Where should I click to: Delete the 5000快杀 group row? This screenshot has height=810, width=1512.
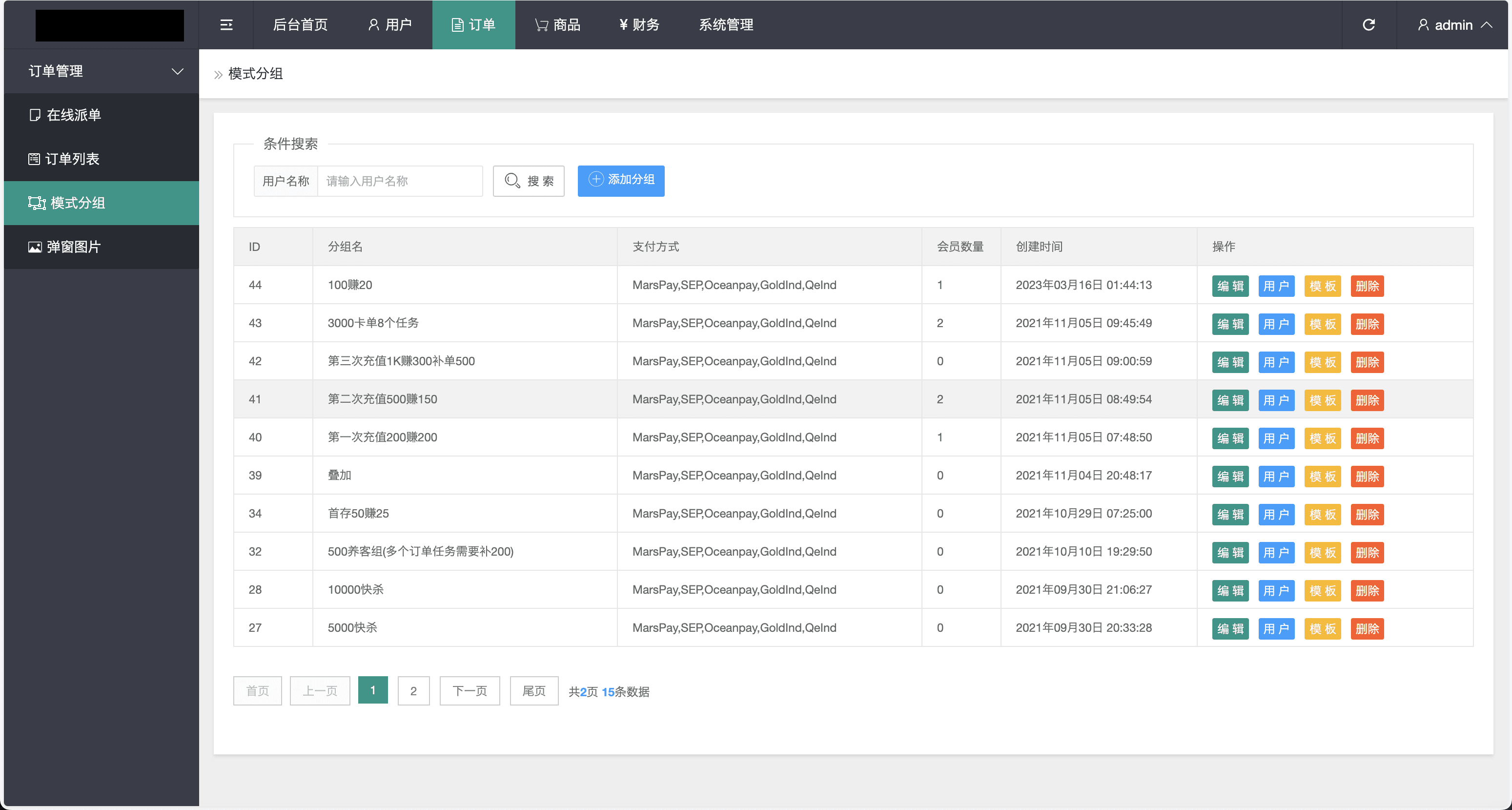[1367, 628]
